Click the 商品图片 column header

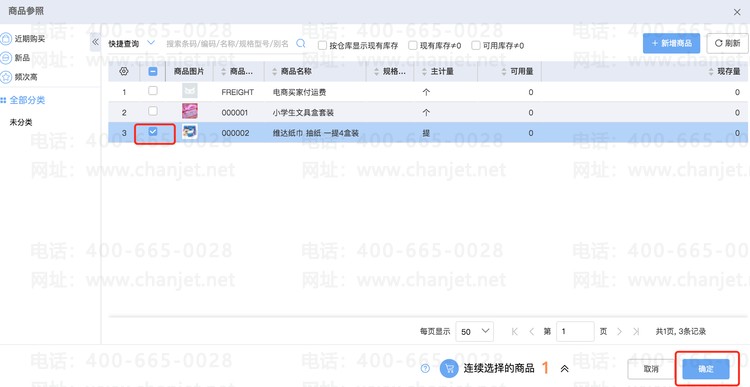click(x=188, y=71)
